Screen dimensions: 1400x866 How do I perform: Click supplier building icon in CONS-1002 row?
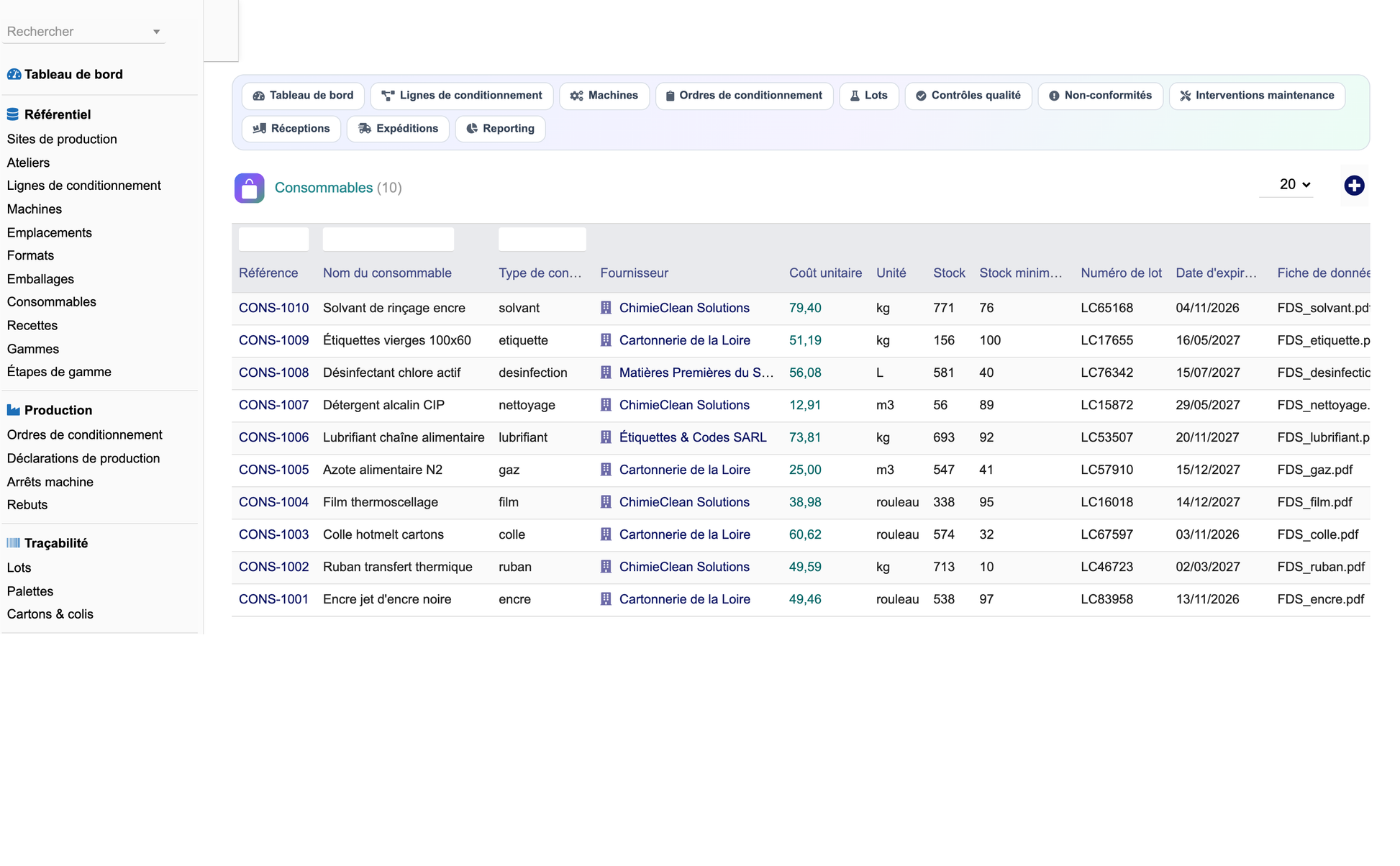click(x=606, y=567)
